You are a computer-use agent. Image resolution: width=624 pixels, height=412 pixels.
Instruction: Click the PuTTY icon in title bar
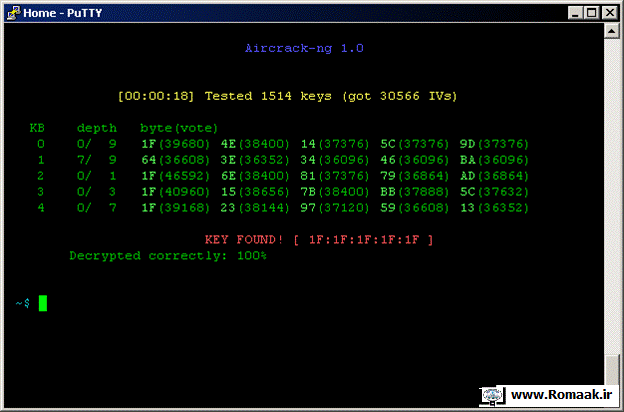pyautogui.click(x=14, y=13)
